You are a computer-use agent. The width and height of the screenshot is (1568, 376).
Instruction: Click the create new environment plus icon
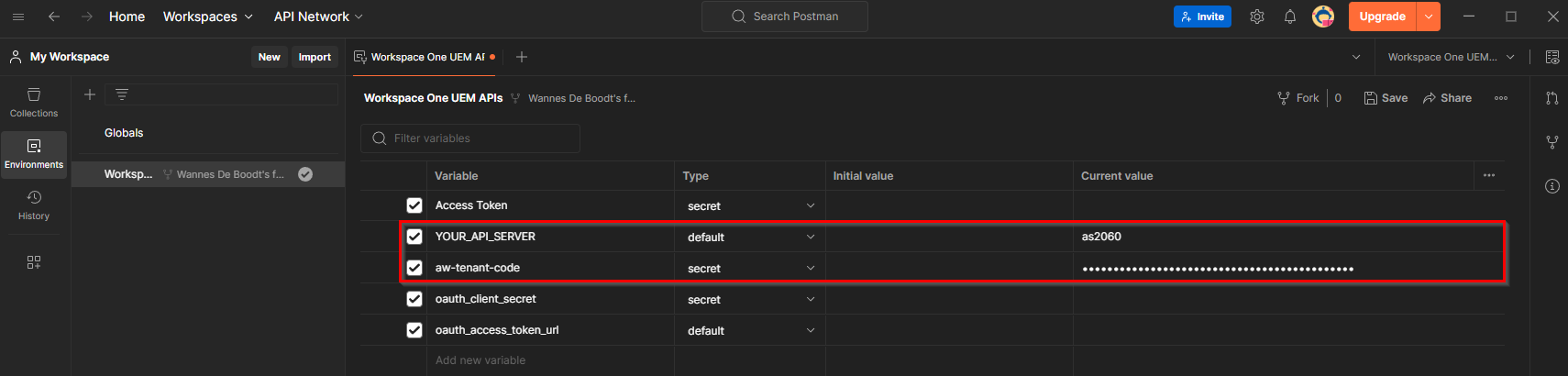point(90,94)
